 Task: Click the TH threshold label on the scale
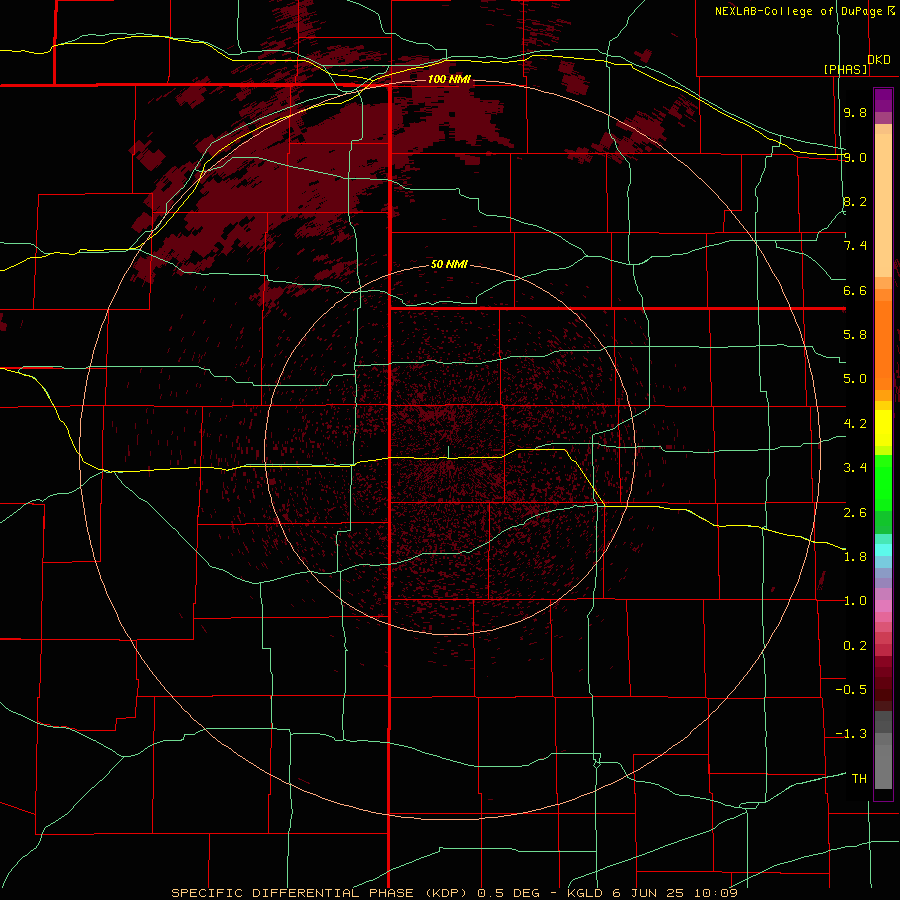(x=859, y=779)
